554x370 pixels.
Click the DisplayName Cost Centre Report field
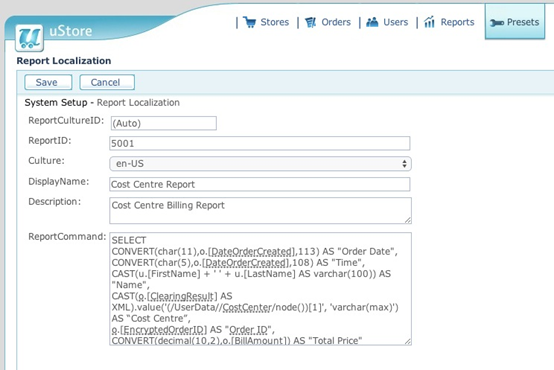tap(260, 184)
